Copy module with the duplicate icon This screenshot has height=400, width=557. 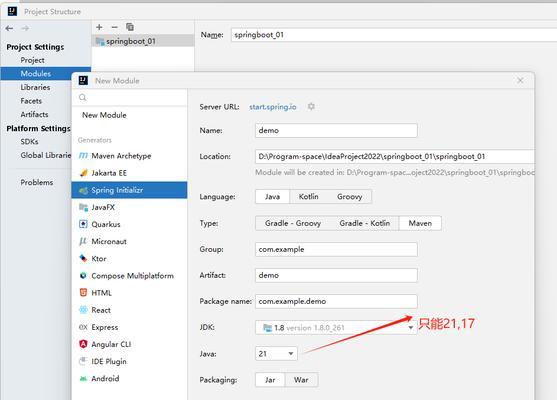point(130,27)
